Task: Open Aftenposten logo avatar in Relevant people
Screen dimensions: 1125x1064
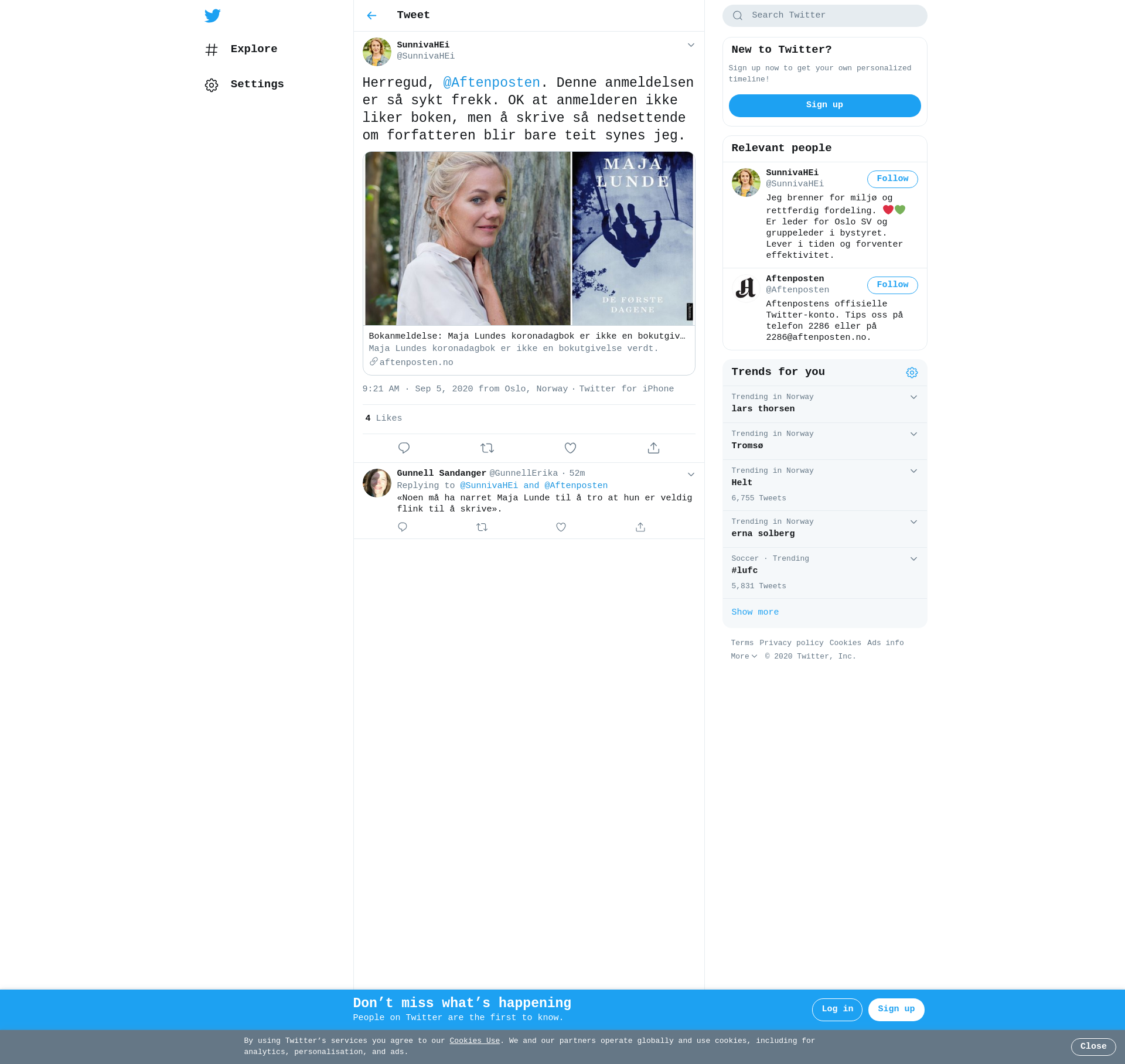Action: pos(746,289)
